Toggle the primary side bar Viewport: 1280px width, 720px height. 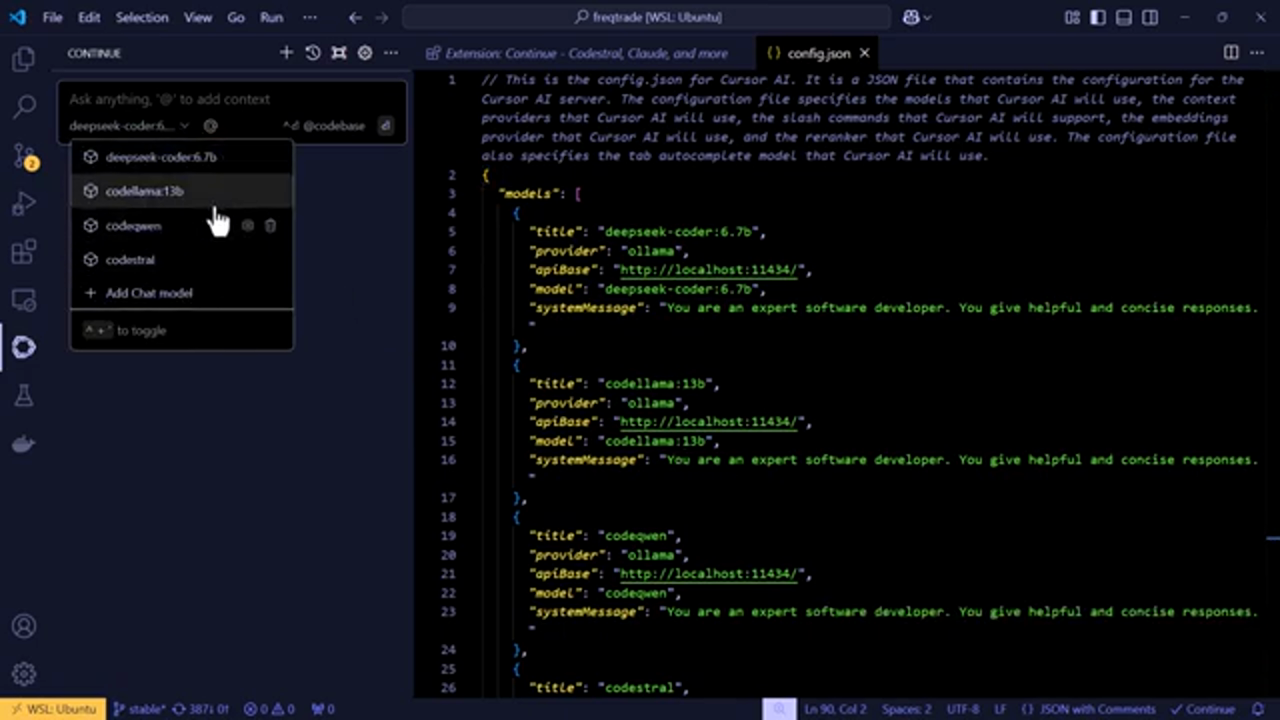click(x=1098, y=17)
